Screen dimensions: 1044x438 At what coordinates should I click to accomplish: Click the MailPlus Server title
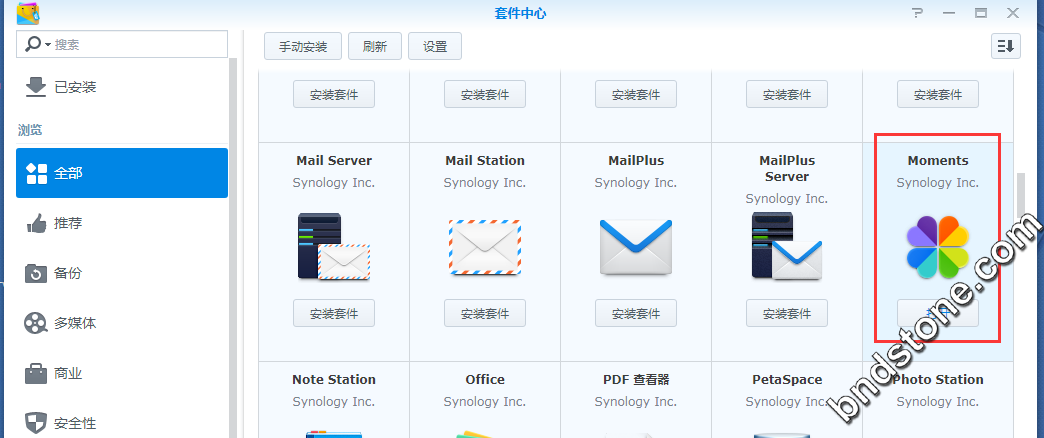[x=787, y=168]
